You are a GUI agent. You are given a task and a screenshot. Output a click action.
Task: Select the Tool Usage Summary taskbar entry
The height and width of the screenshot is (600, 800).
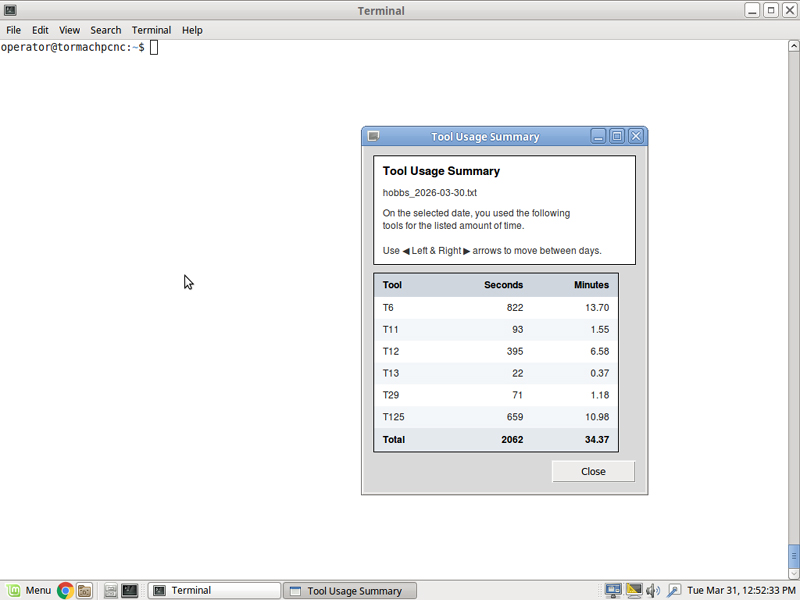click(x=349, y=590)
